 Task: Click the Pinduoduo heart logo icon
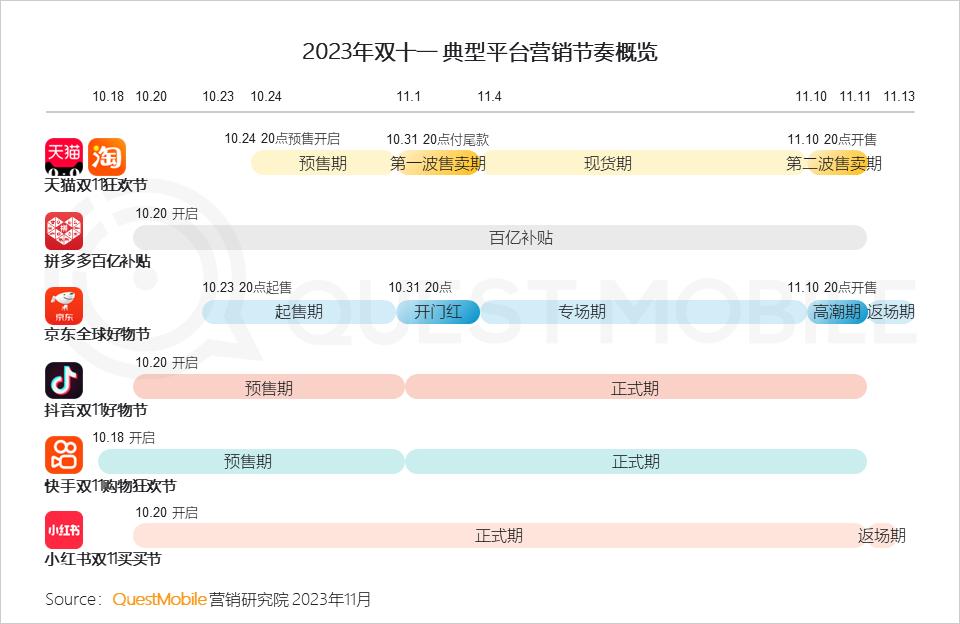click(x=64, y=231)
